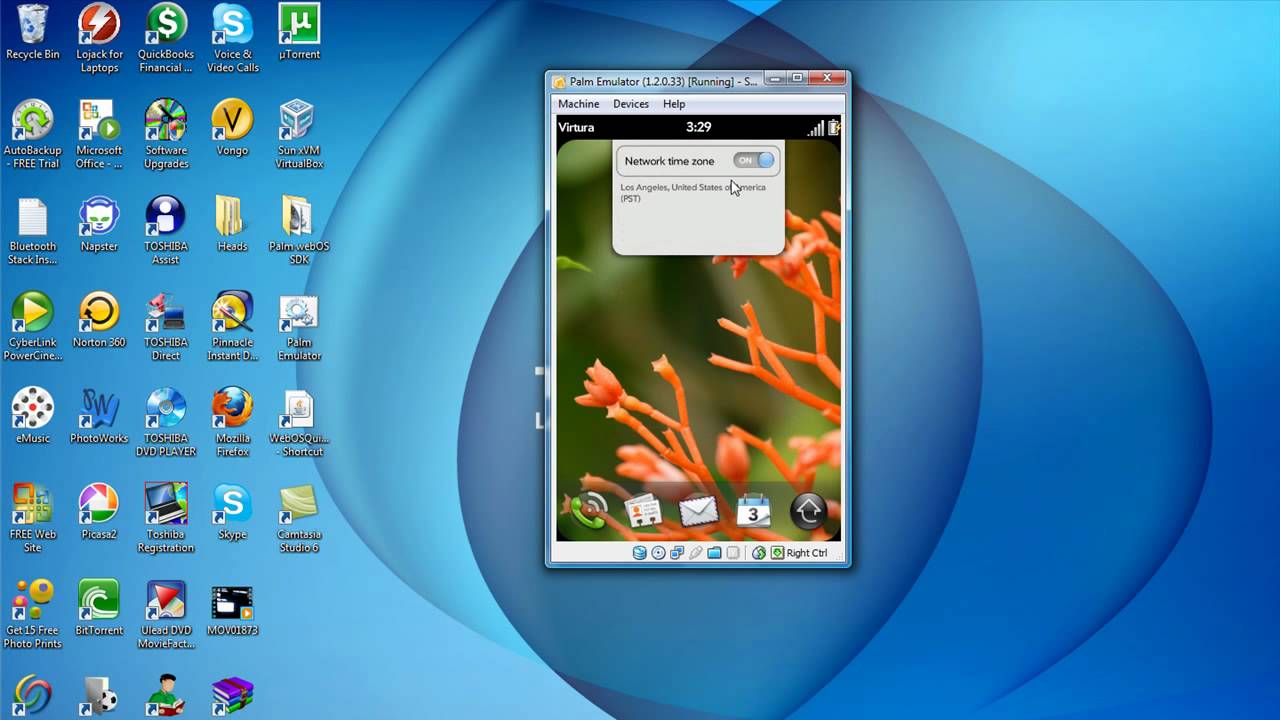Click network adapters icon in status bar

(677, 553)
